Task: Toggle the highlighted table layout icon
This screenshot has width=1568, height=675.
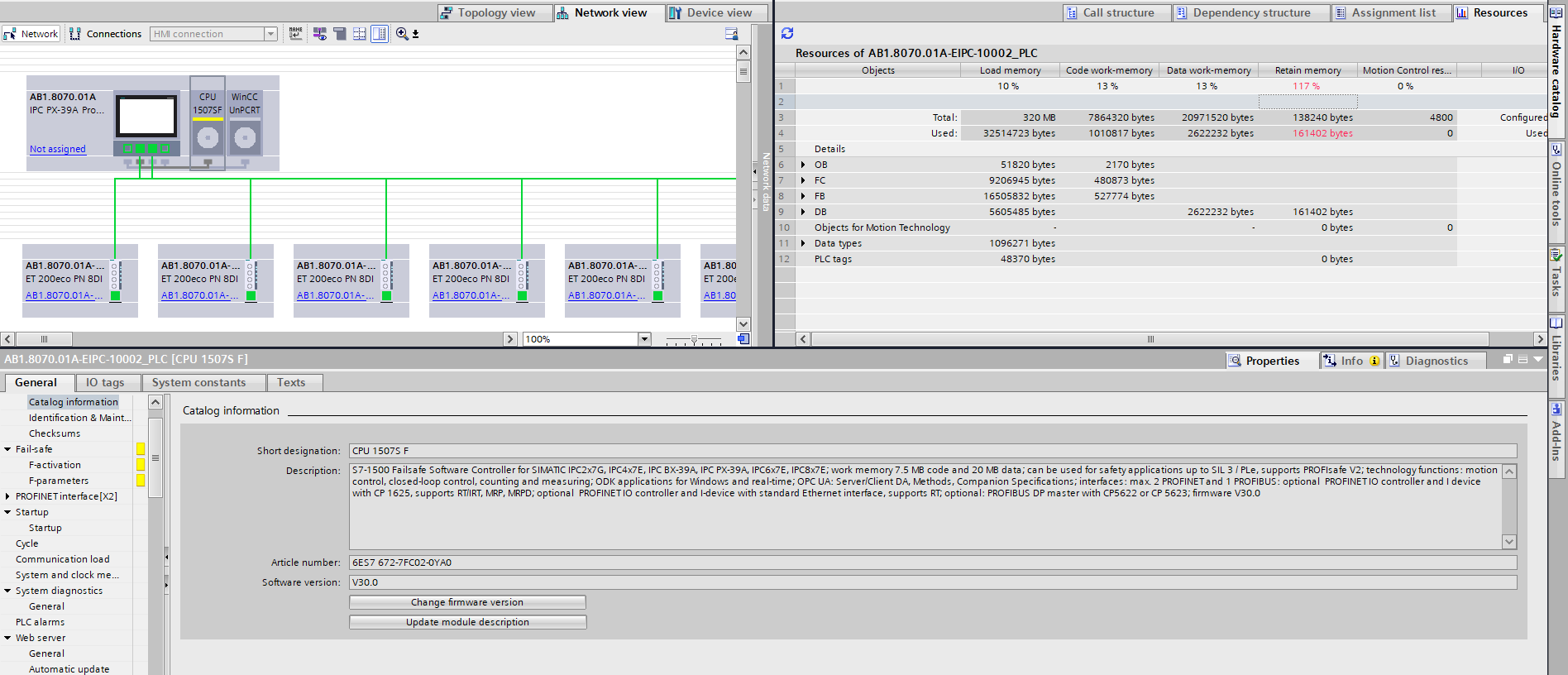Action: (x=380, y=34)
